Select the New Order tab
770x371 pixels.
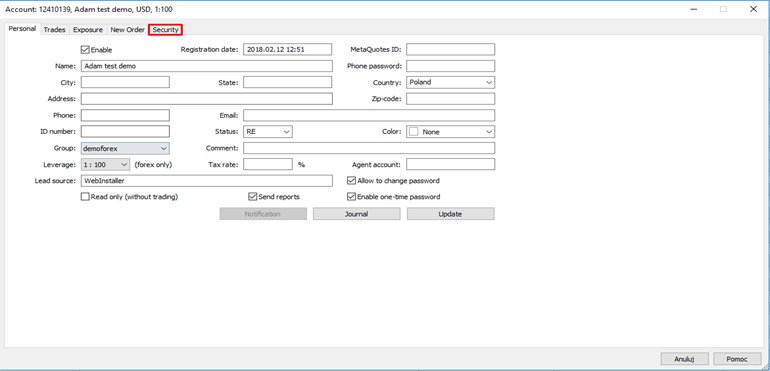click(x=128, y=30)
